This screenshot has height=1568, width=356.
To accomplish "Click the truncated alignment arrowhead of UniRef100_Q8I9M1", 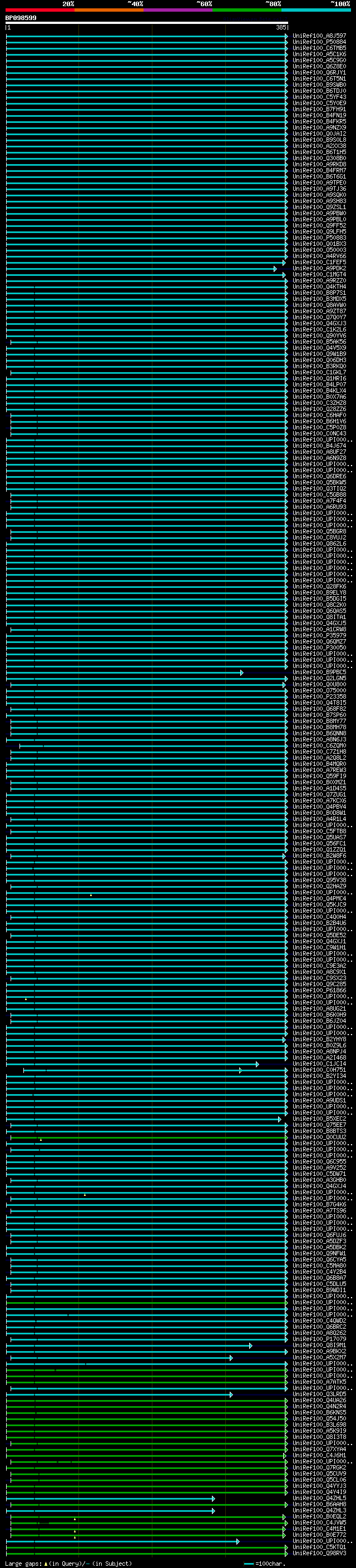I will [250, 1346].
